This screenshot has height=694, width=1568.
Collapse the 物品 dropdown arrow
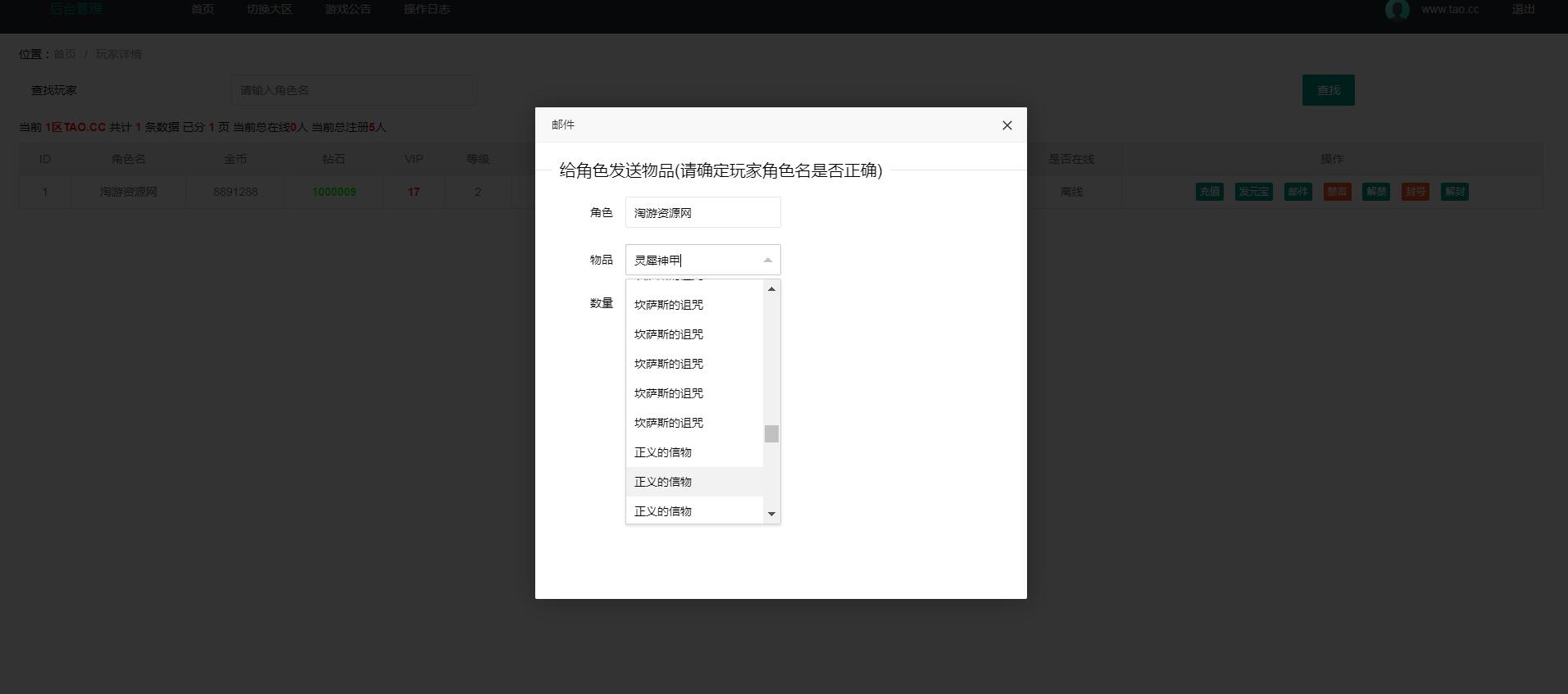[767, 261]
